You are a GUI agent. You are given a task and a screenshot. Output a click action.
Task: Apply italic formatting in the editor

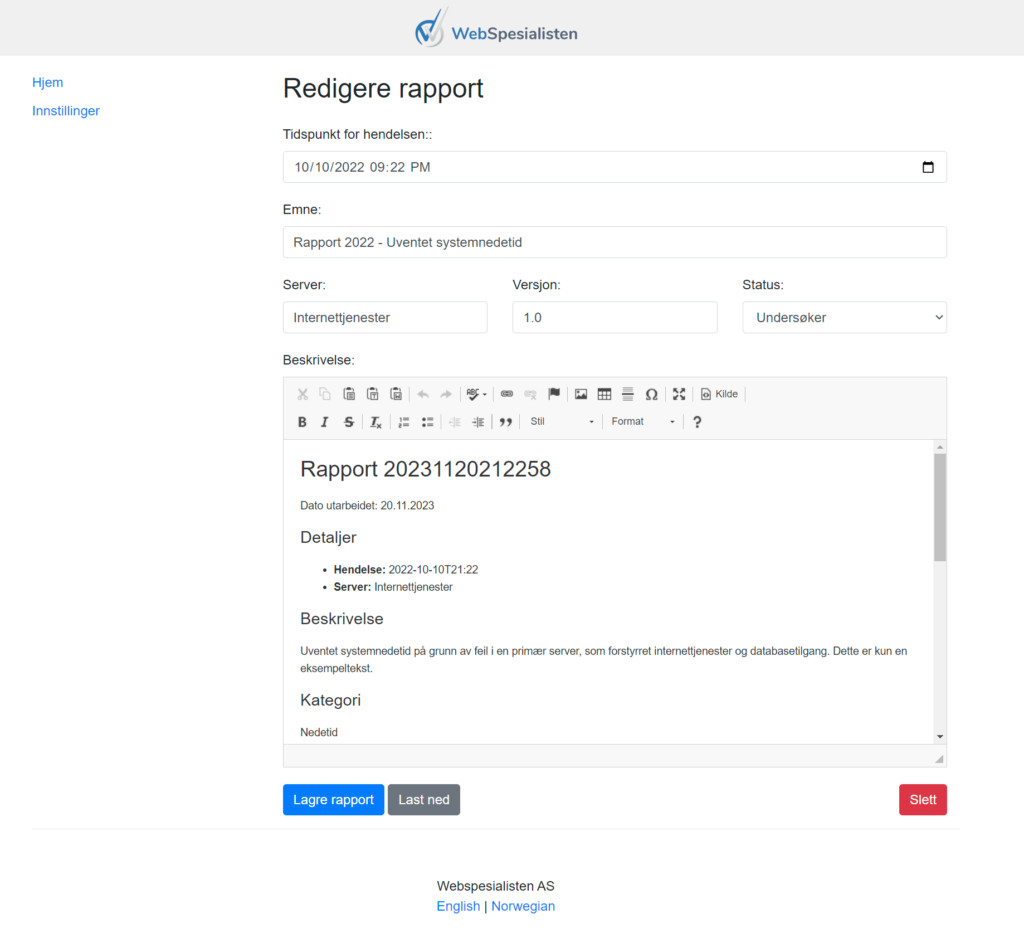[x=325, y=422]
